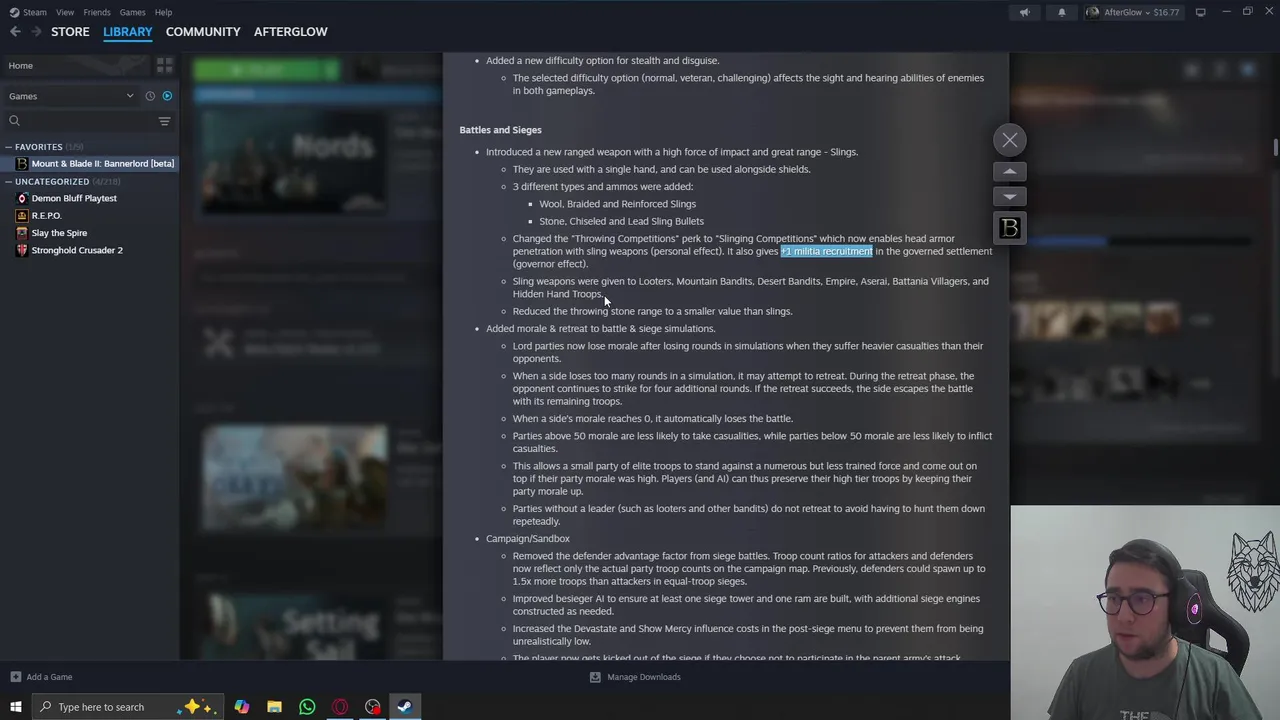Go forward with the navigation arrow
Image resolution: width=1280 pixels, height=720 pixels.
click(x=36, y=32)
